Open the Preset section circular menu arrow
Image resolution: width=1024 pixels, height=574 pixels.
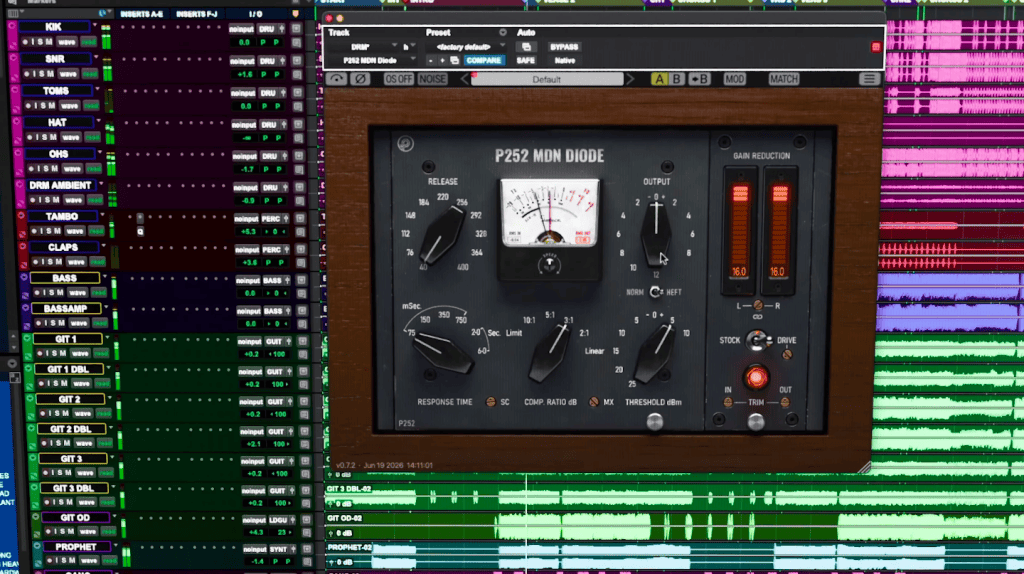503,32
